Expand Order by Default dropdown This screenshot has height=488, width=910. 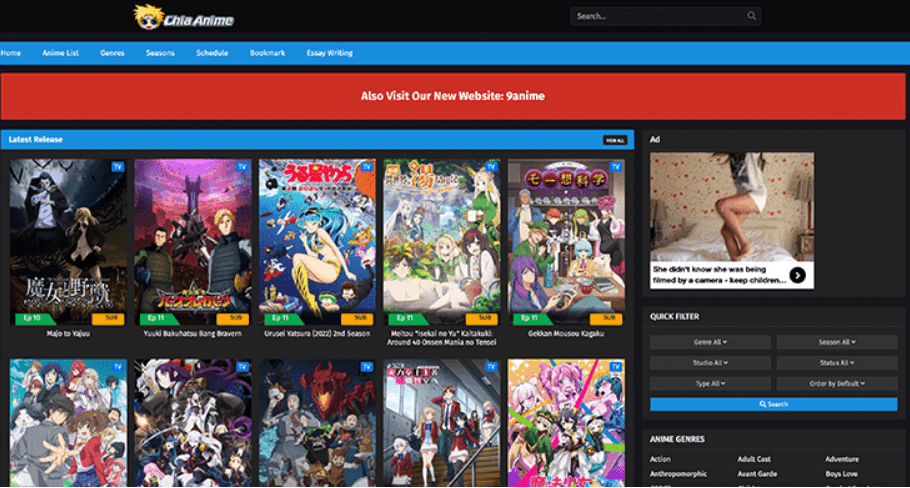pos(837,383)
